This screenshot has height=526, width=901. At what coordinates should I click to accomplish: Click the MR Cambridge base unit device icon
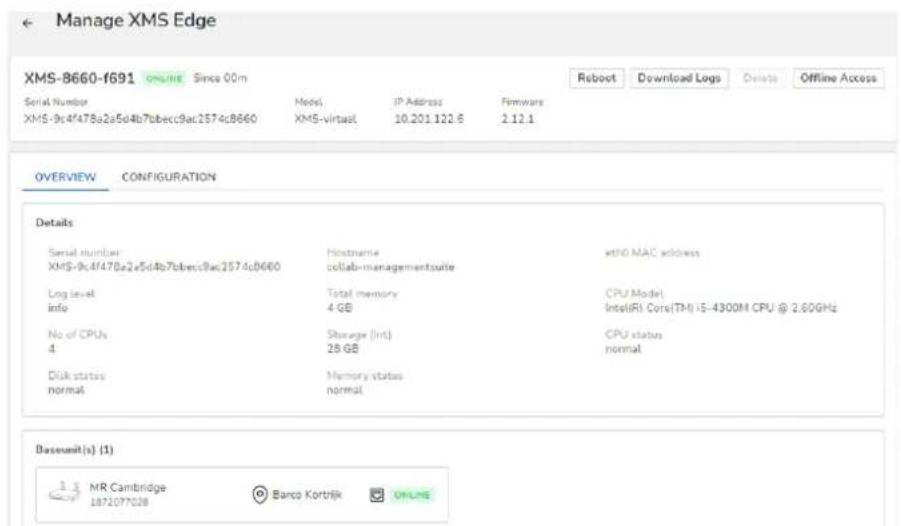(64, 492)
